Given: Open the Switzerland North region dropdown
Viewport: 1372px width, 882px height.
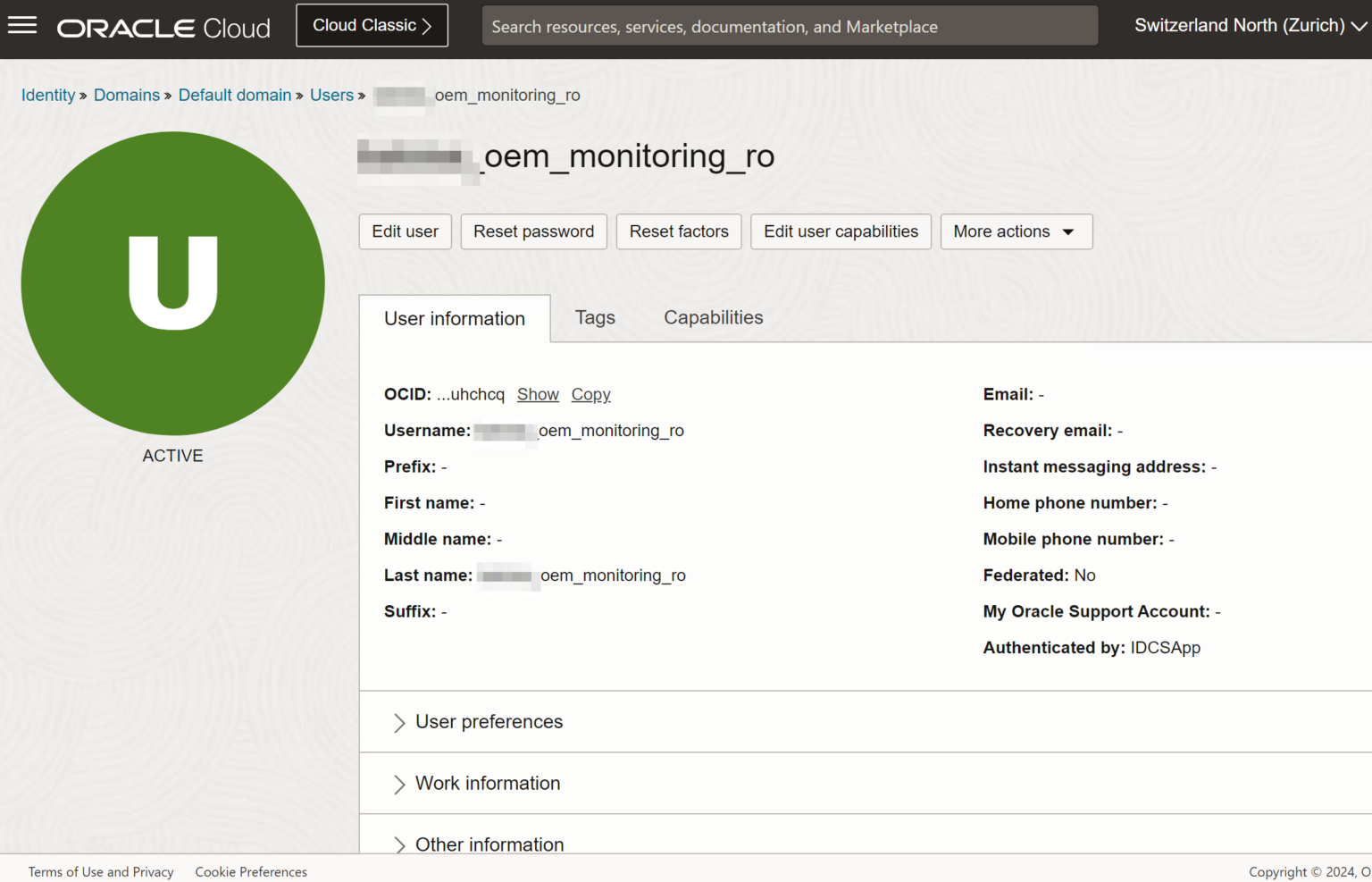Looking at the screenshot, I should (x=1250, y=26).
